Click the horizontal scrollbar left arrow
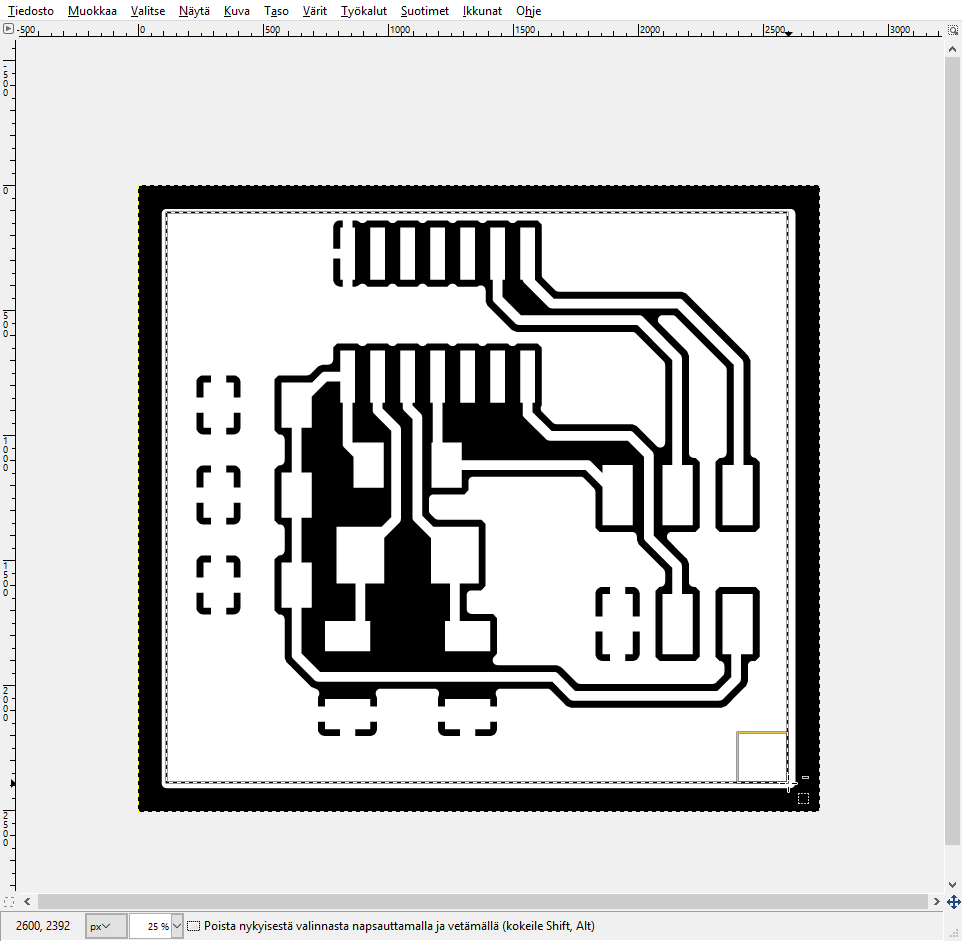This screenshot has width=962, height=941. 27,901
